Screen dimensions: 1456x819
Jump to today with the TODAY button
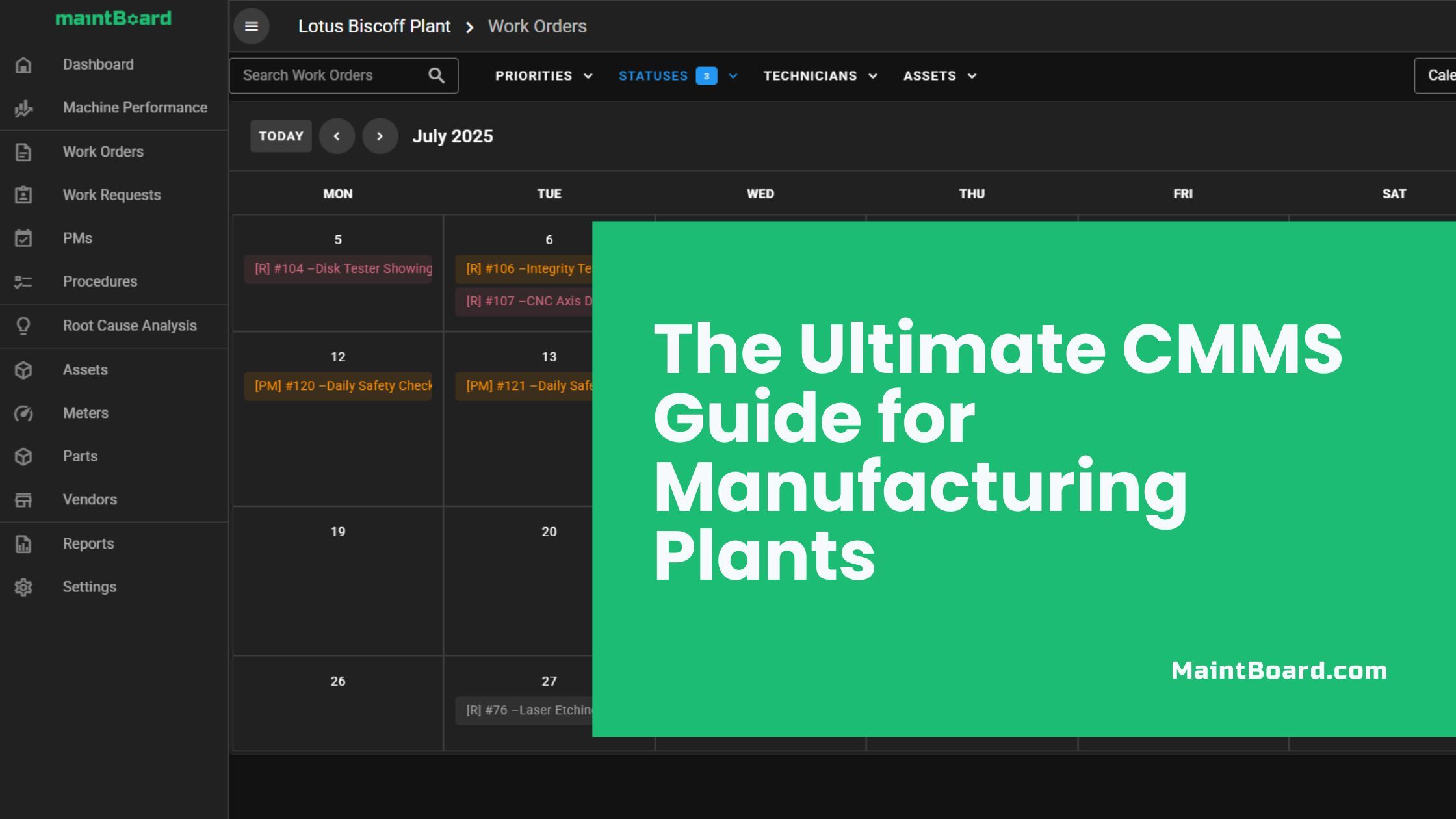pos(281,136)
